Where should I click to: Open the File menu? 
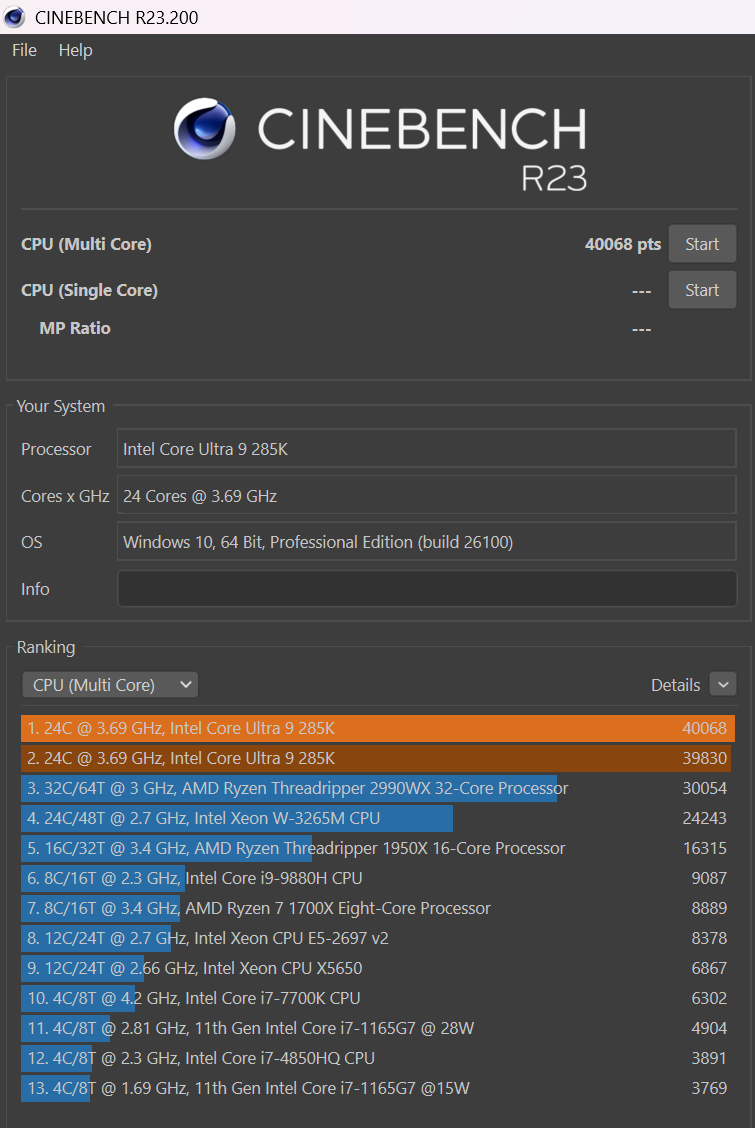[24, 50]
